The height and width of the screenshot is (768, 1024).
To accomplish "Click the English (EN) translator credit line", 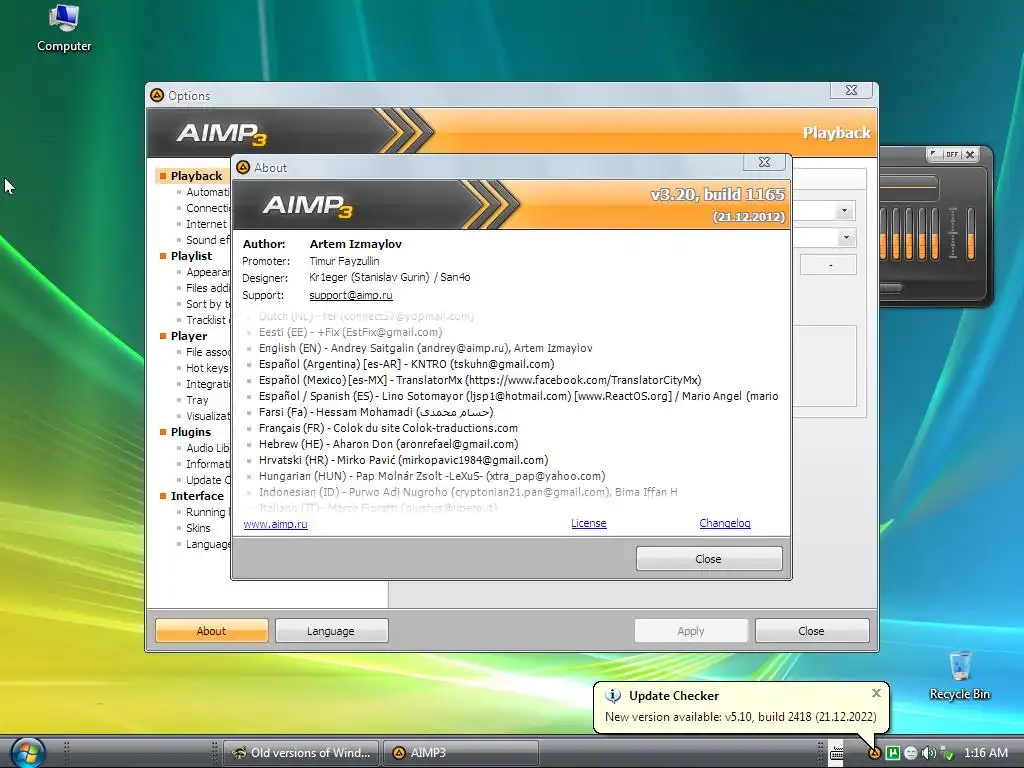I will coord(425,348).
